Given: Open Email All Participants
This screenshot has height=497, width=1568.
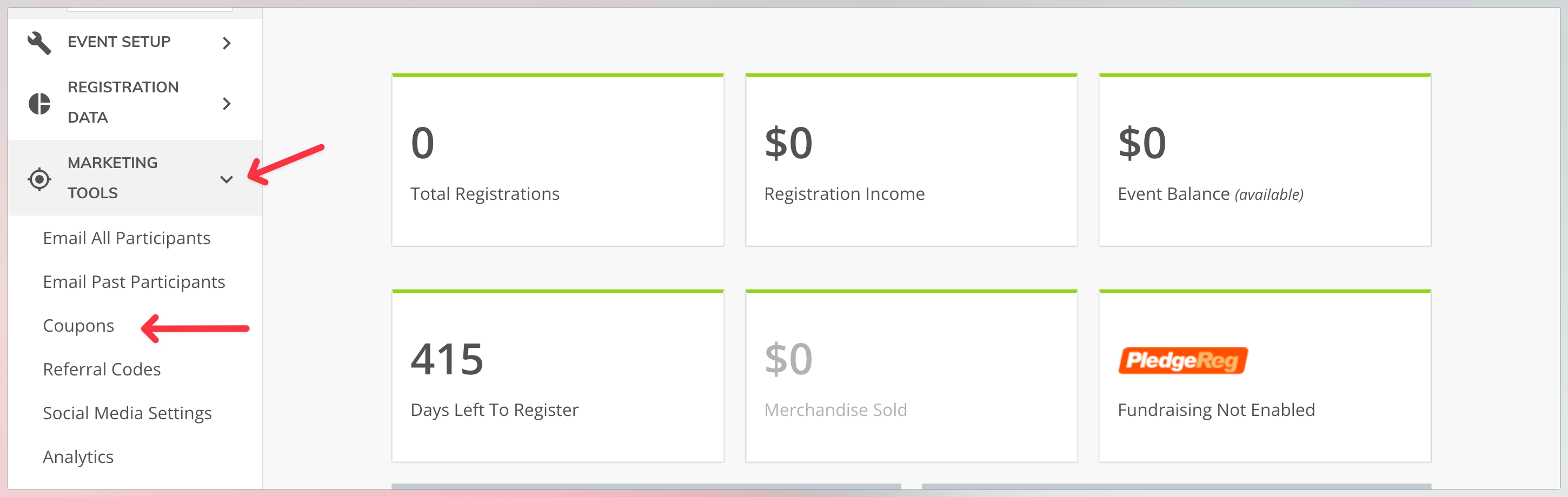Looking at the screenshot, I should pos(127,238).
